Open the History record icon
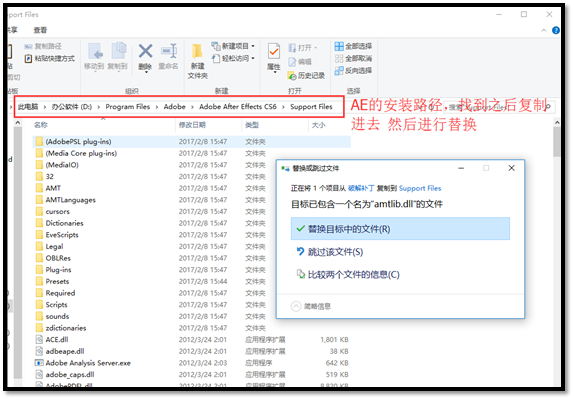 [x=291, y=75]
